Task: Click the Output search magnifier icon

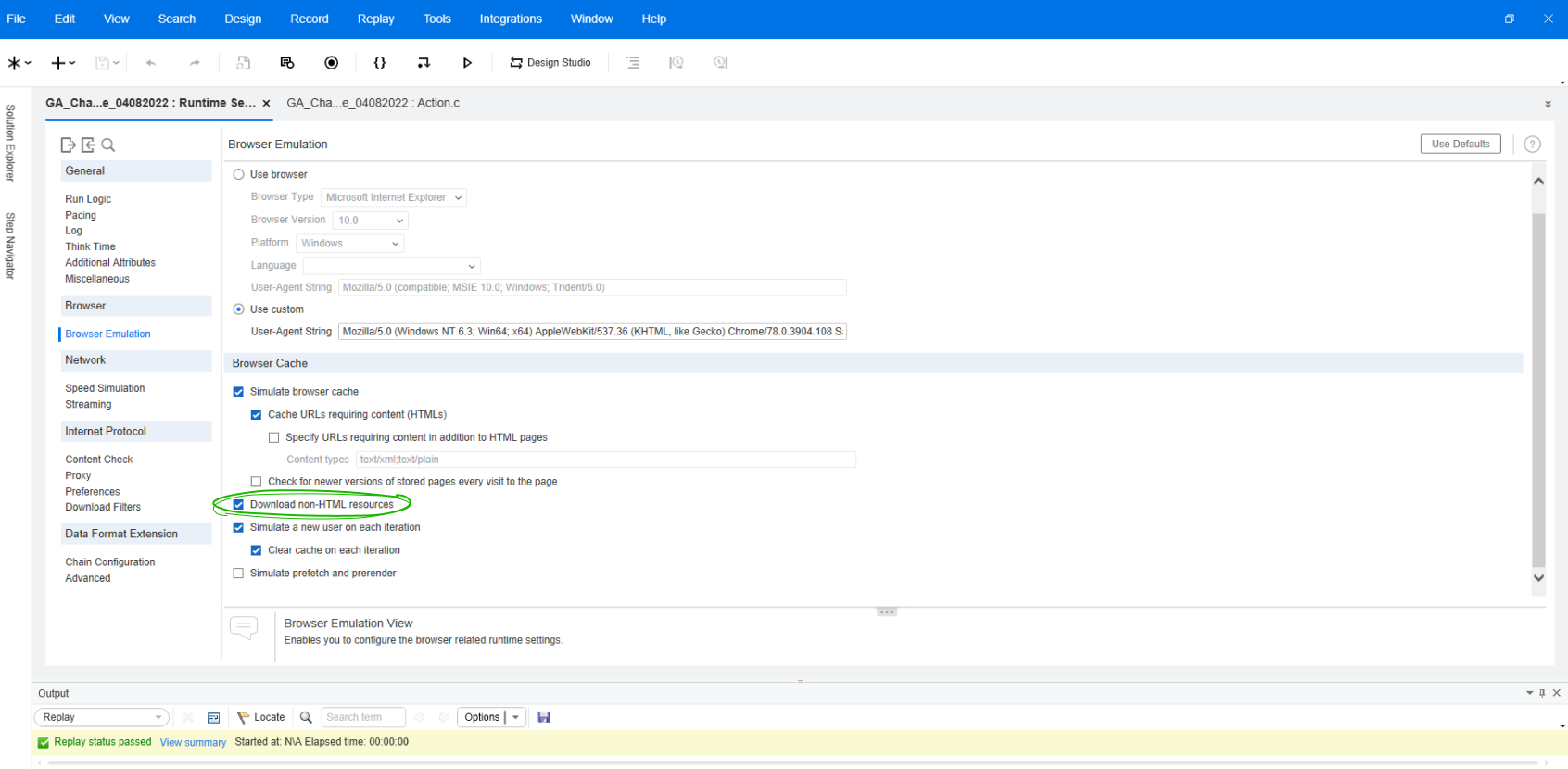Action: pyautogui.click(x=306, y=717)
